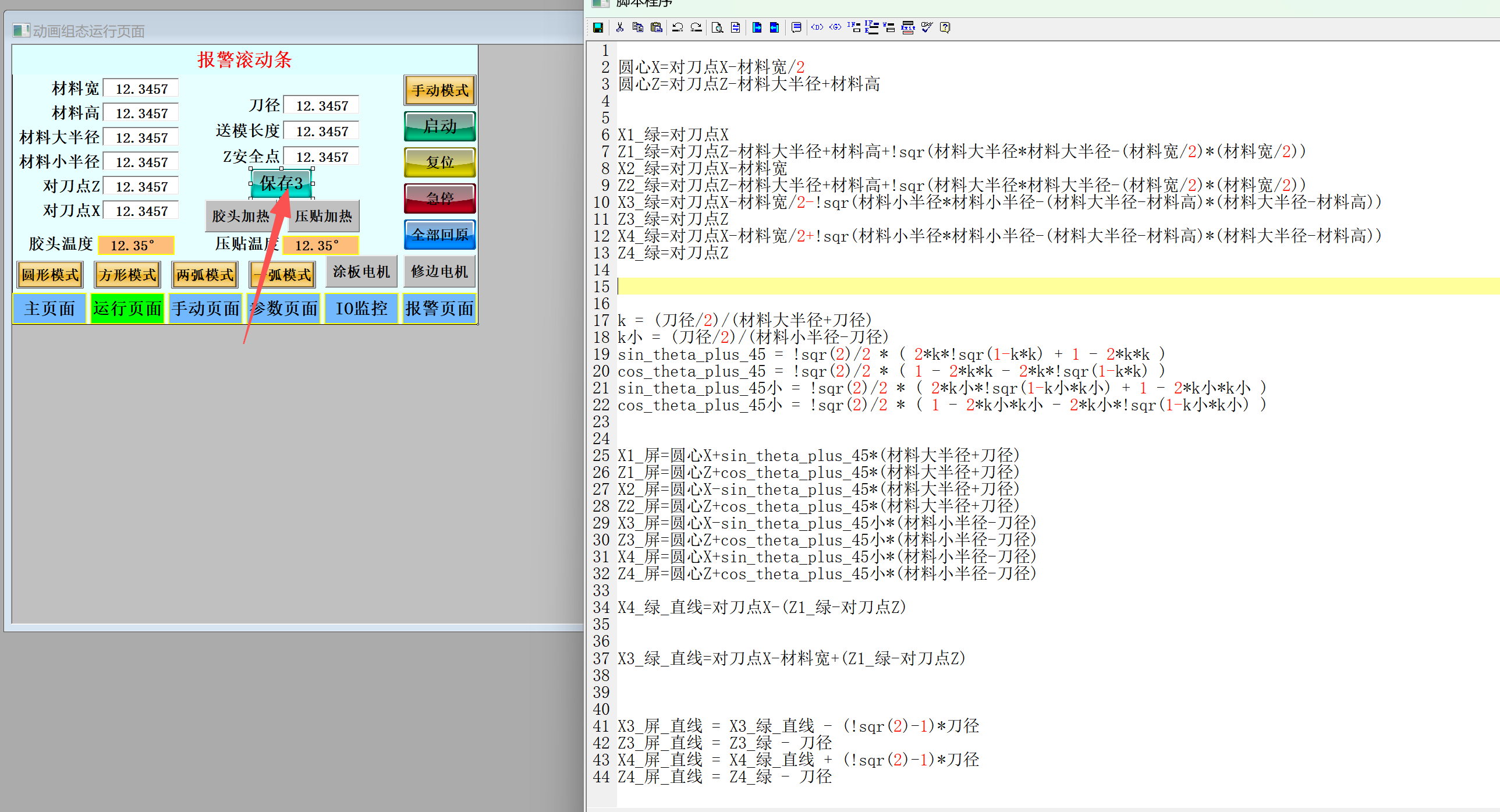Select 方形模式 shape mode

[x=127, y=274]
